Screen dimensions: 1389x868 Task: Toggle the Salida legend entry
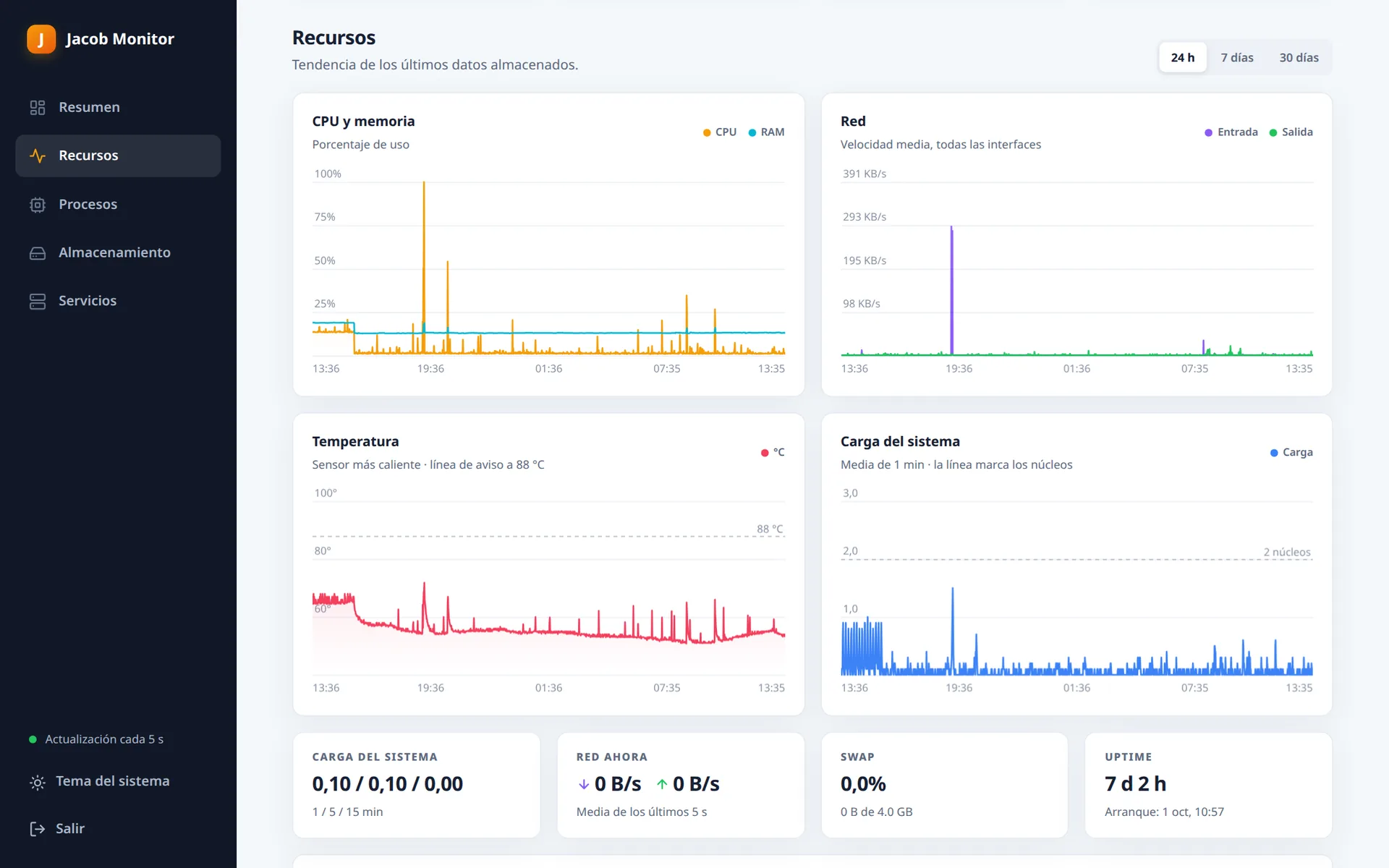click(x=1291, y=132)
